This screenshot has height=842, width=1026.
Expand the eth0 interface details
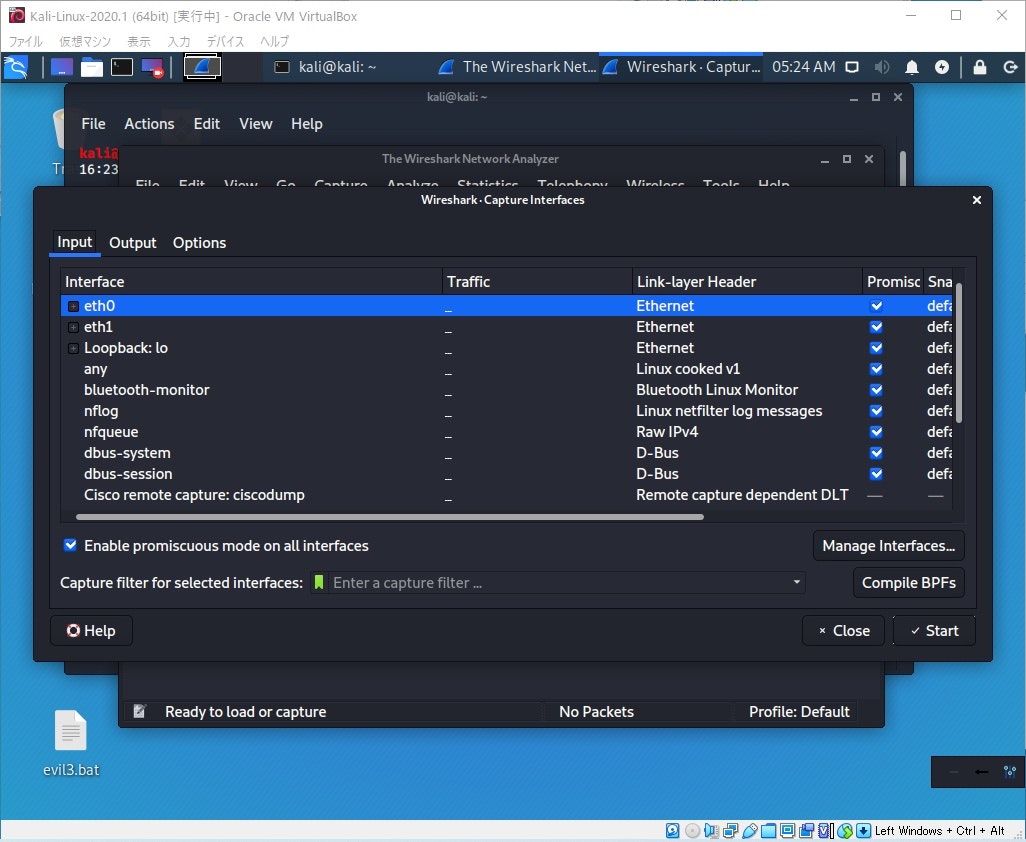pyautogui.click(x=73, y=305)
